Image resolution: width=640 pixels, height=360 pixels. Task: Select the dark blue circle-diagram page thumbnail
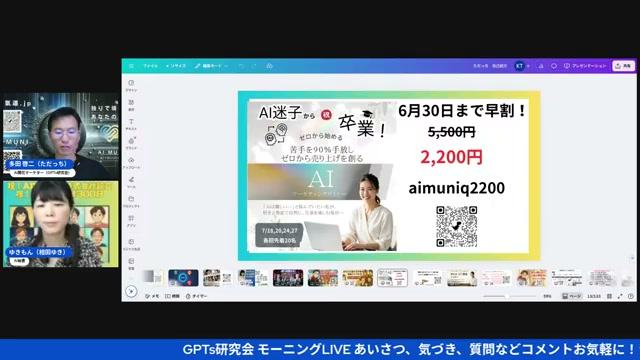point(183,278)
